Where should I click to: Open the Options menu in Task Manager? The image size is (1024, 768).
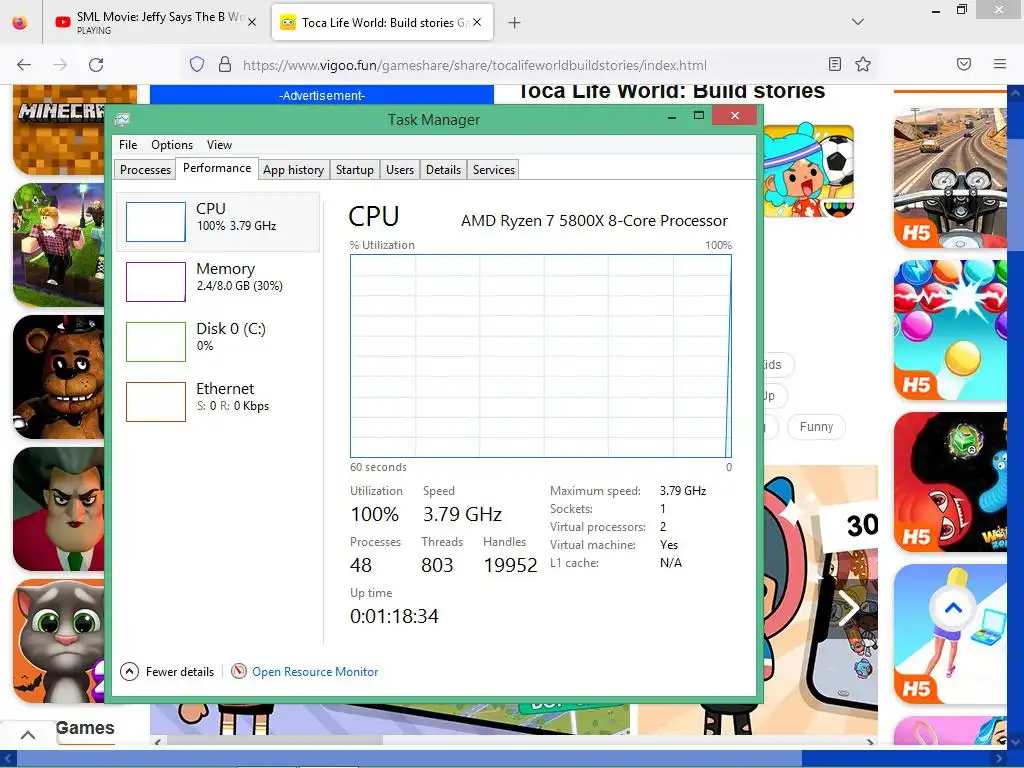172,144
